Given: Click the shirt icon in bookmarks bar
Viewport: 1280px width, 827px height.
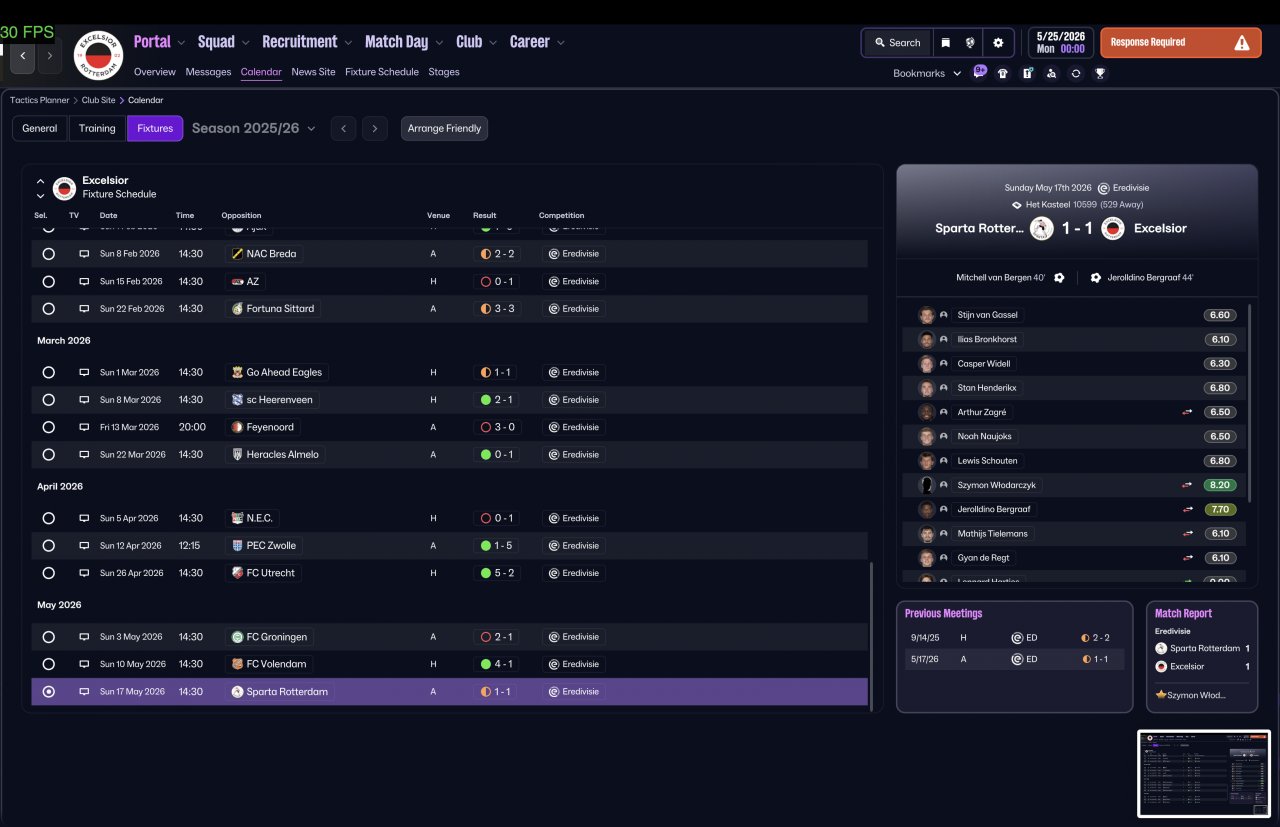Looking at the screenshot, I should point(1003,73).
